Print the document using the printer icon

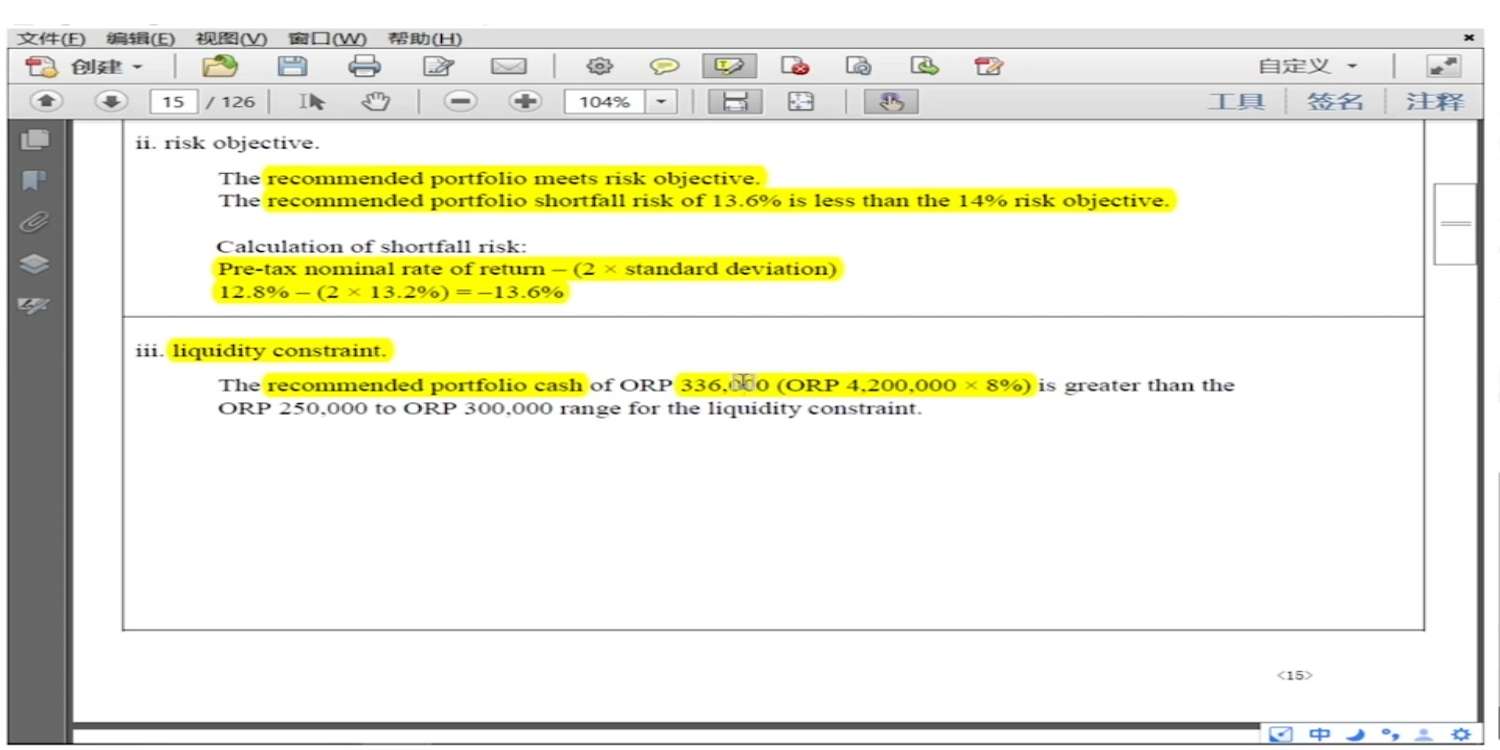364,67
